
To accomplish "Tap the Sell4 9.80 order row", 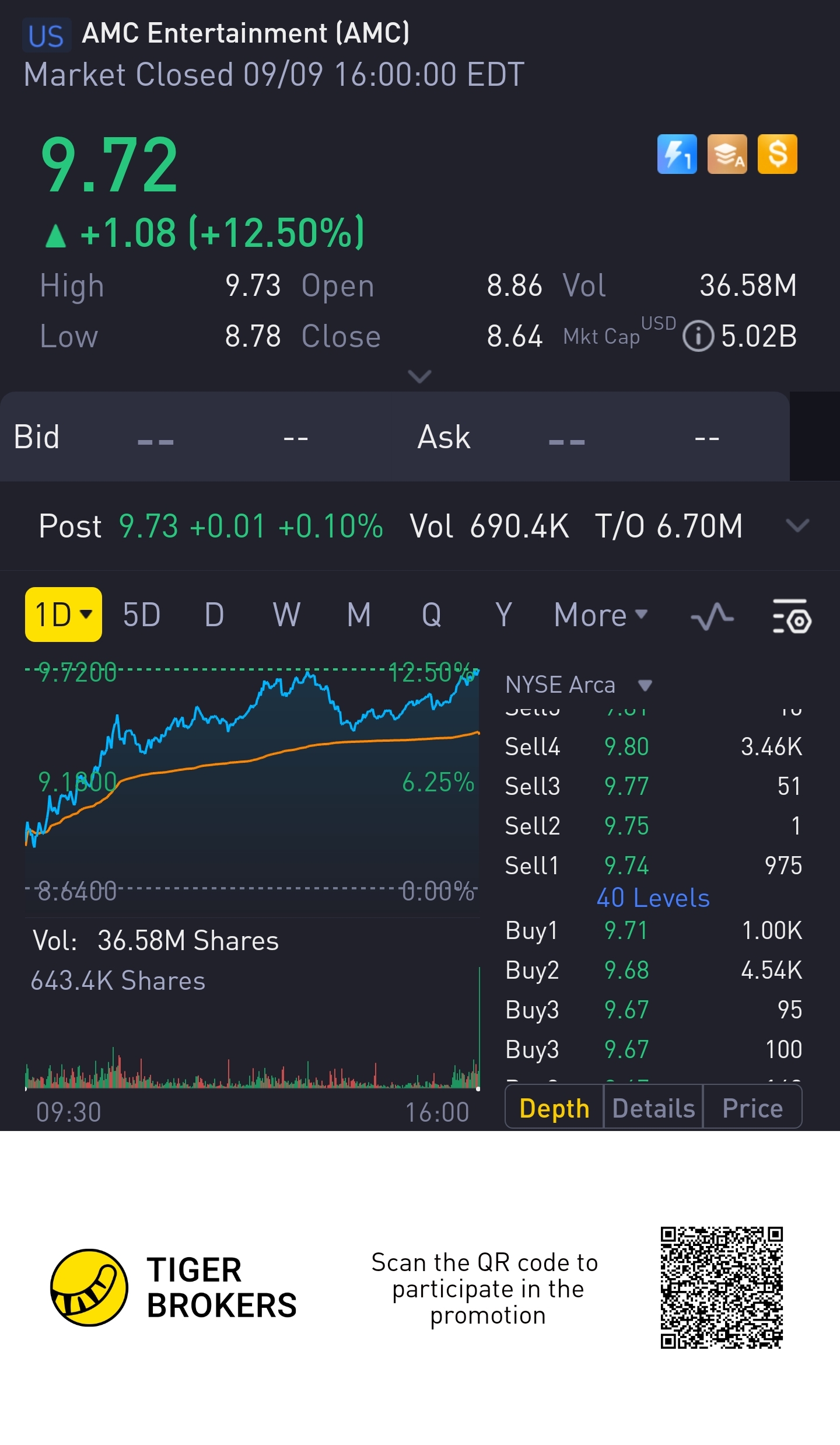I will click(x=653, y=746).
